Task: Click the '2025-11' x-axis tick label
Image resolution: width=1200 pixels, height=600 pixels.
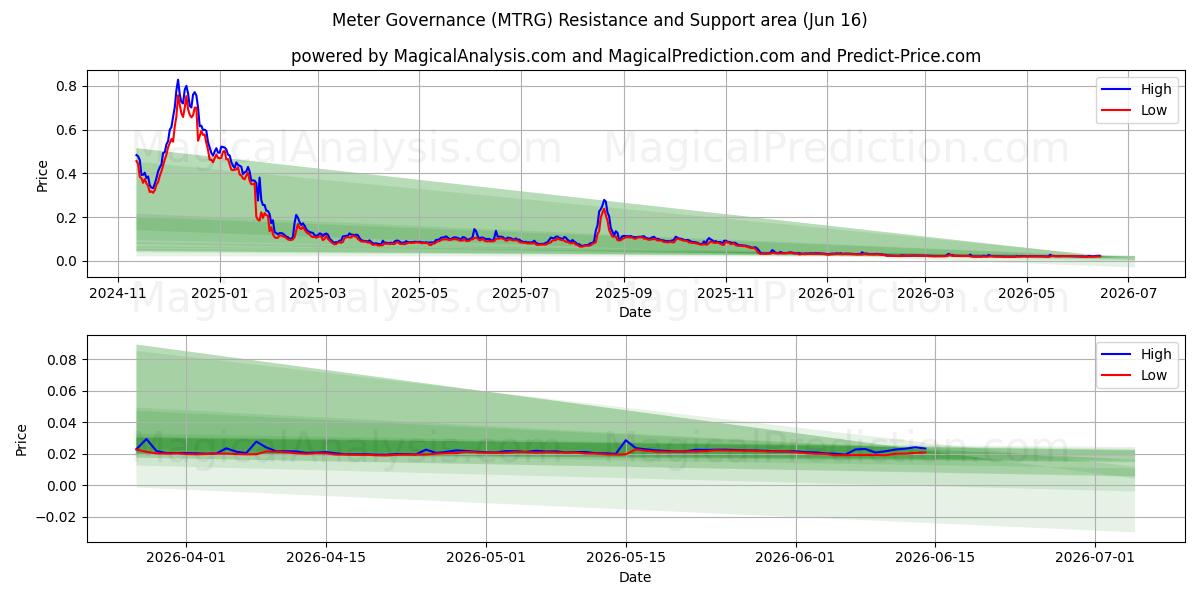Action: [x=725, y=293]
